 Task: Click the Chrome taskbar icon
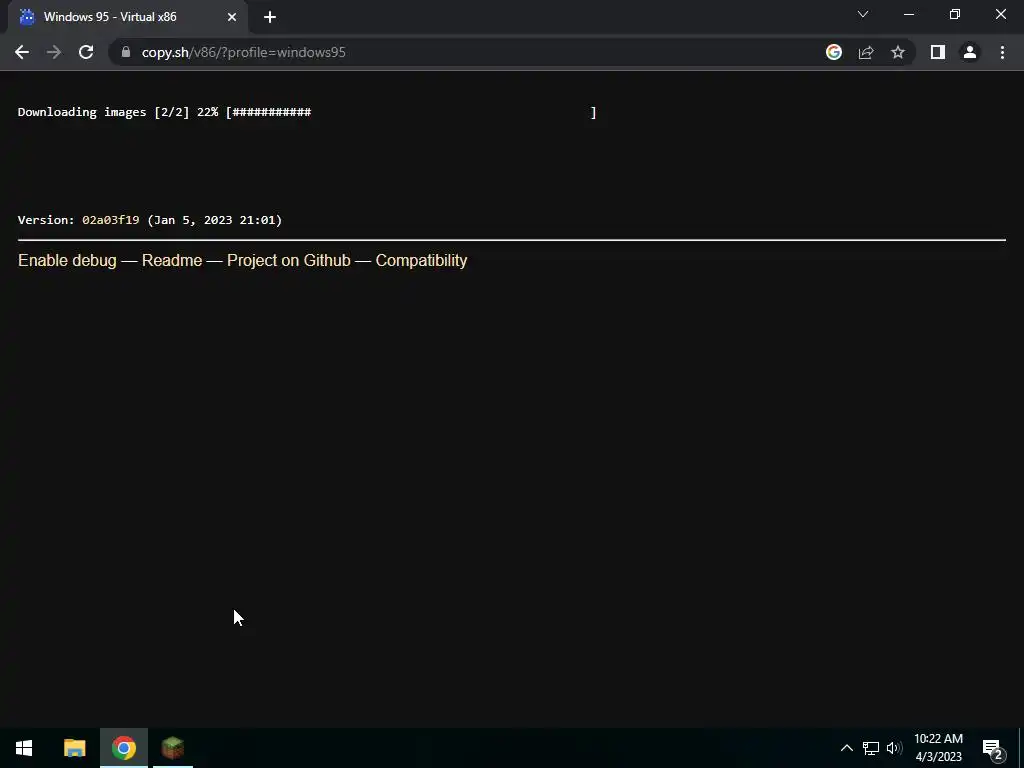pyautogui.click(x=123, y=748)
